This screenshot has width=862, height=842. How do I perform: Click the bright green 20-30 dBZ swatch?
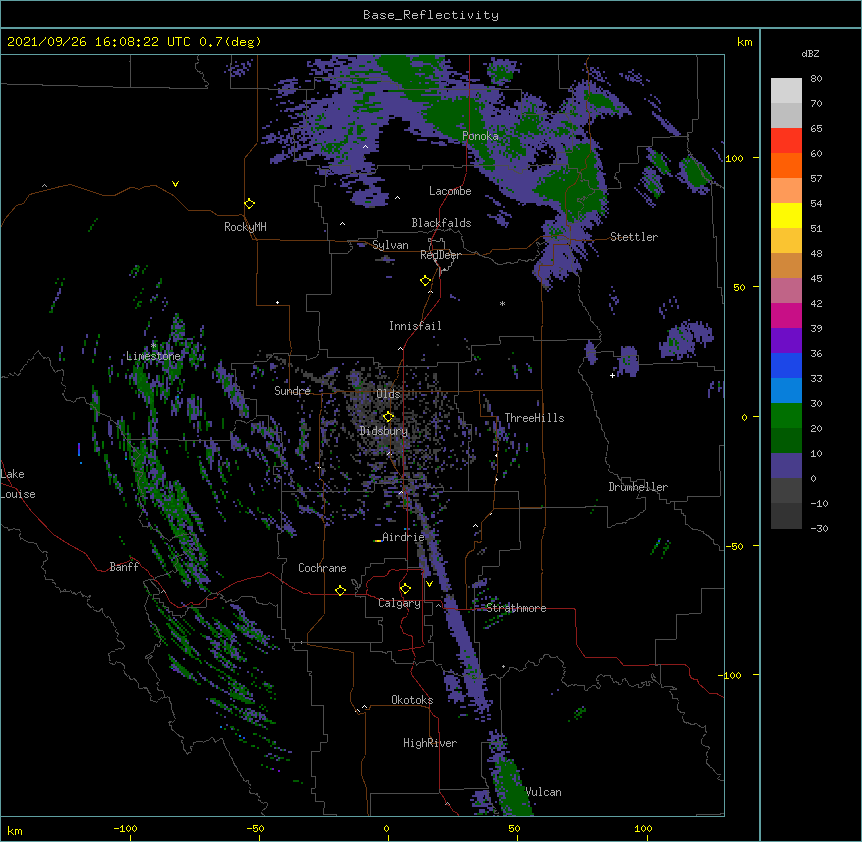[x=786, y=416]
